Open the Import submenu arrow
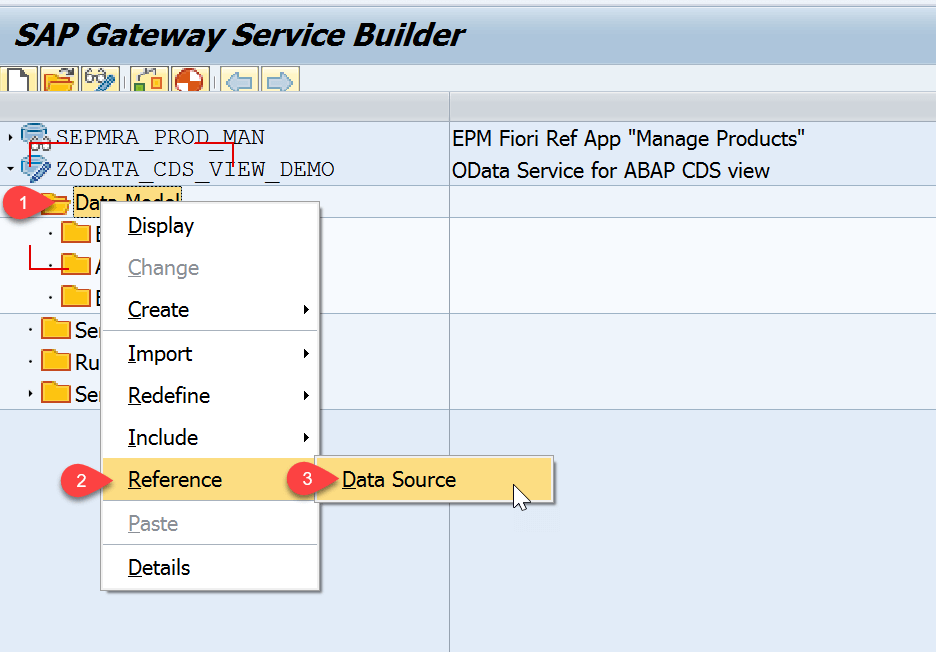 306,353
